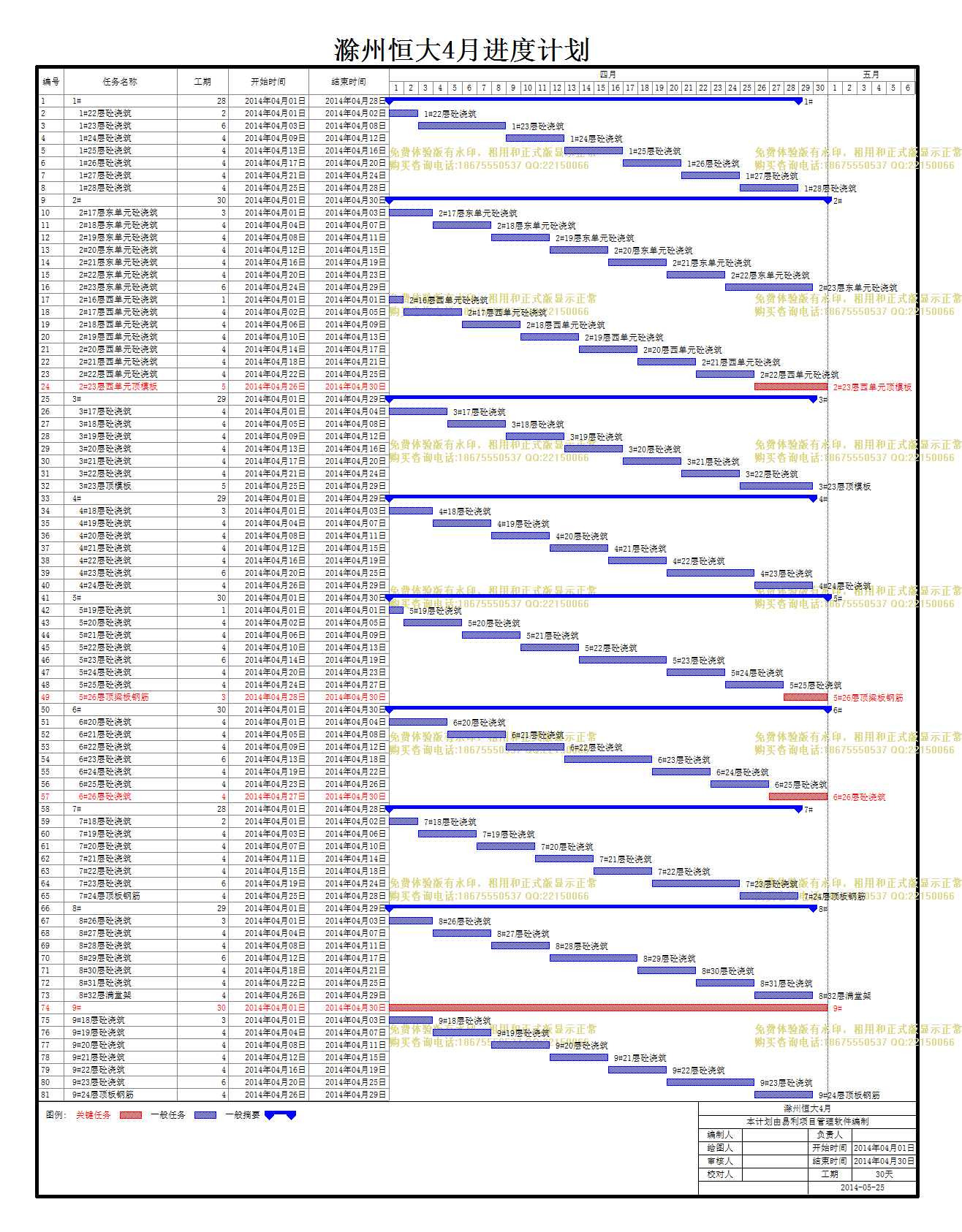The height and width of the screenshot is (1232, 962).
Task: Click the blue 7#21层砼浇筑 Gantt bar
Action: click(x=564, y=859)
